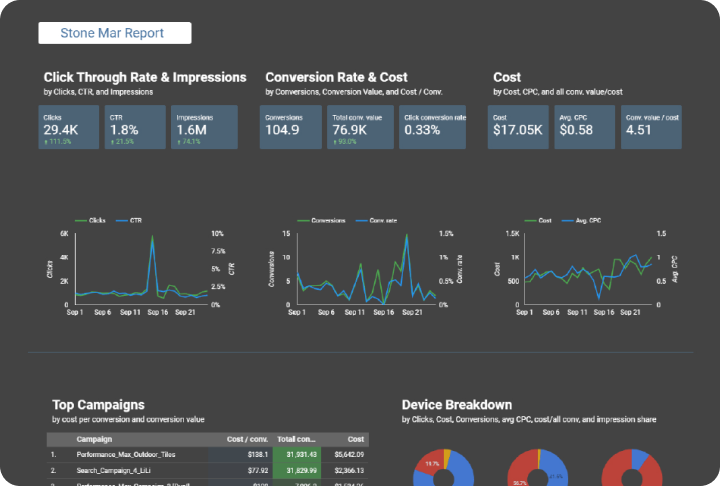
Task: Click the Total conv. value 76.9K scorecard
Action: point(360,127)
